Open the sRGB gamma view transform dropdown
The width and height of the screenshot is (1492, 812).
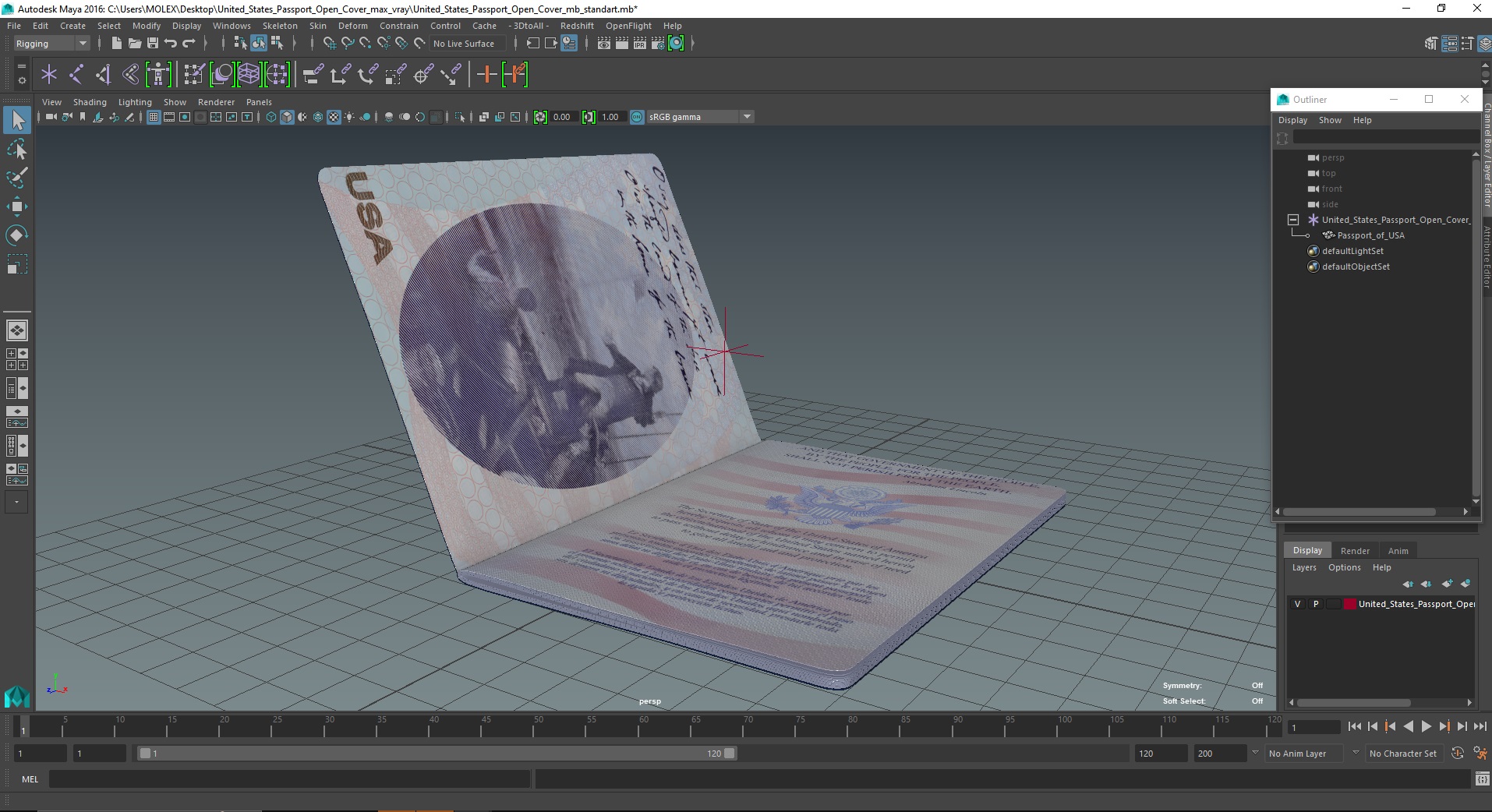(x=700, y=117)
